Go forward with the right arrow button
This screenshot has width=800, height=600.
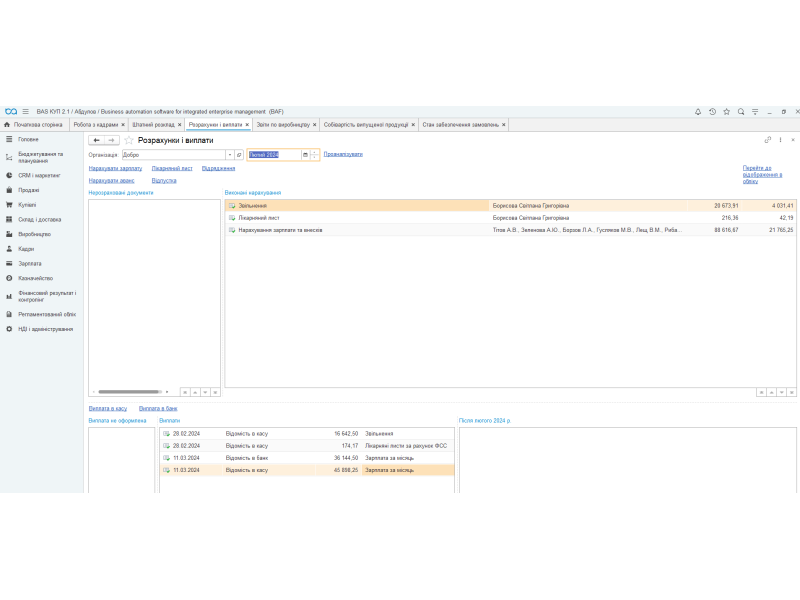point(112,140)
